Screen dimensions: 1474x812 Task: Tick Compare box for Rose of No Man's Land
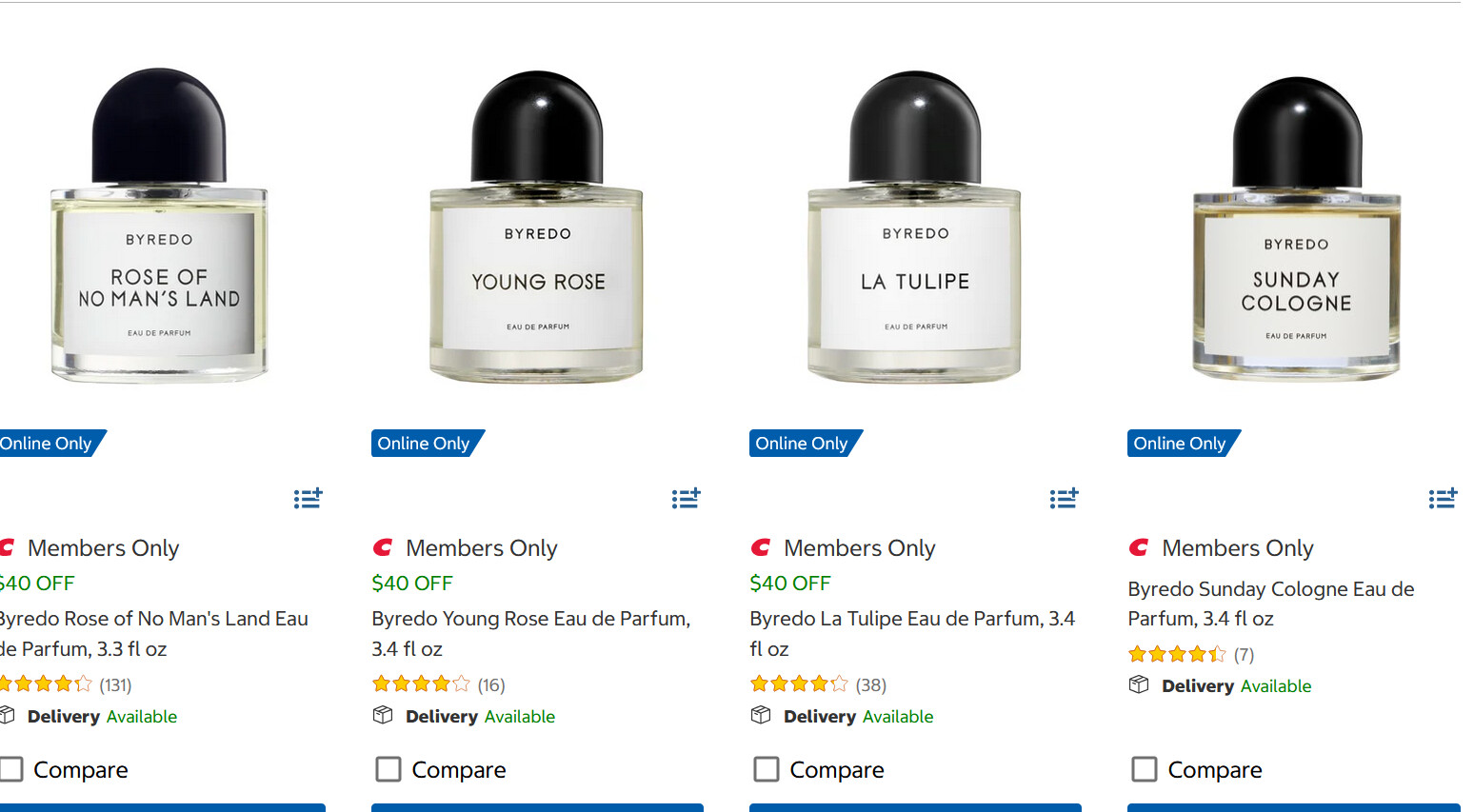coord(11,769)
